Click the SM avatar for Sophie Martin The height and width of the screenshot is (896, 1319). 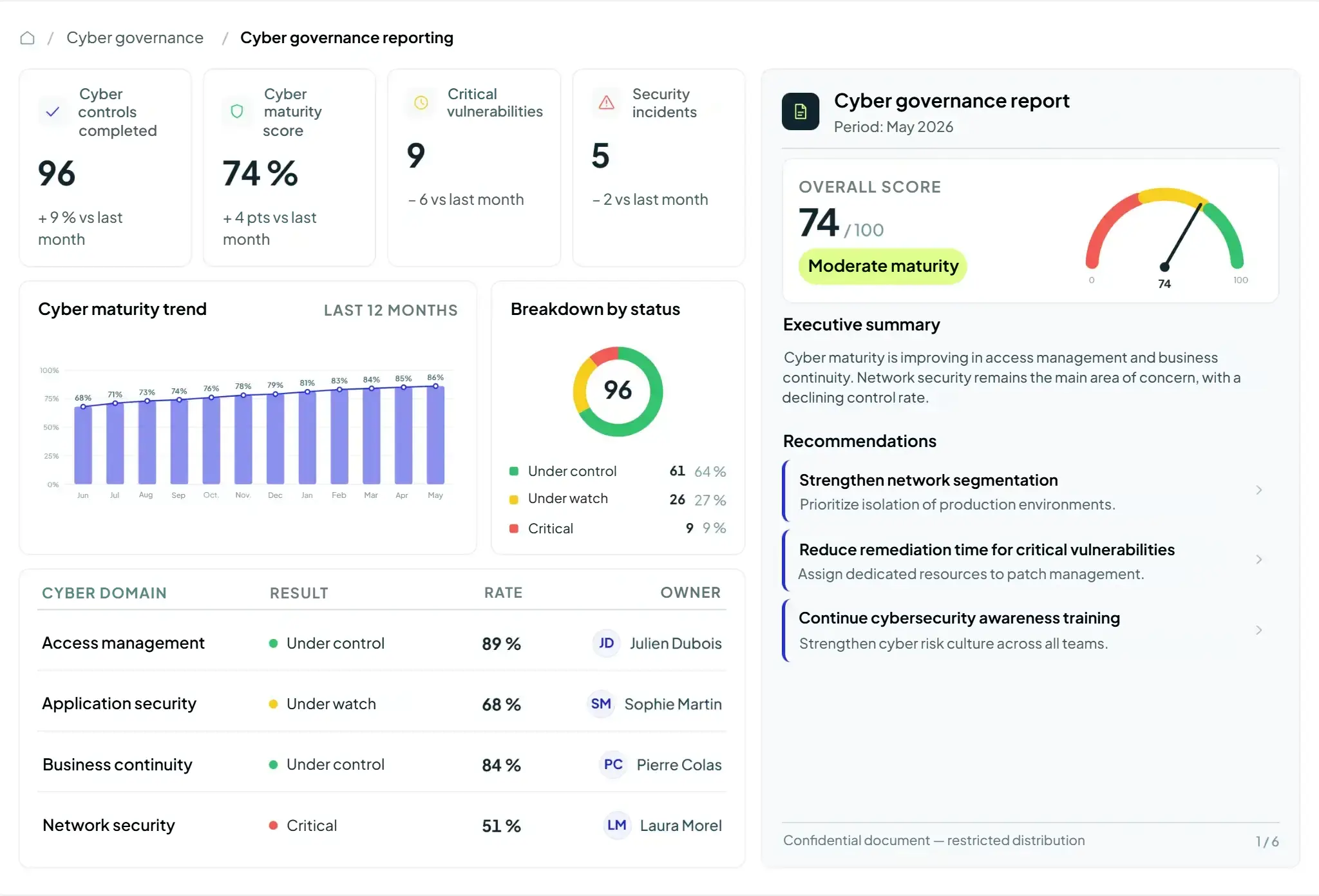[601, 703]
